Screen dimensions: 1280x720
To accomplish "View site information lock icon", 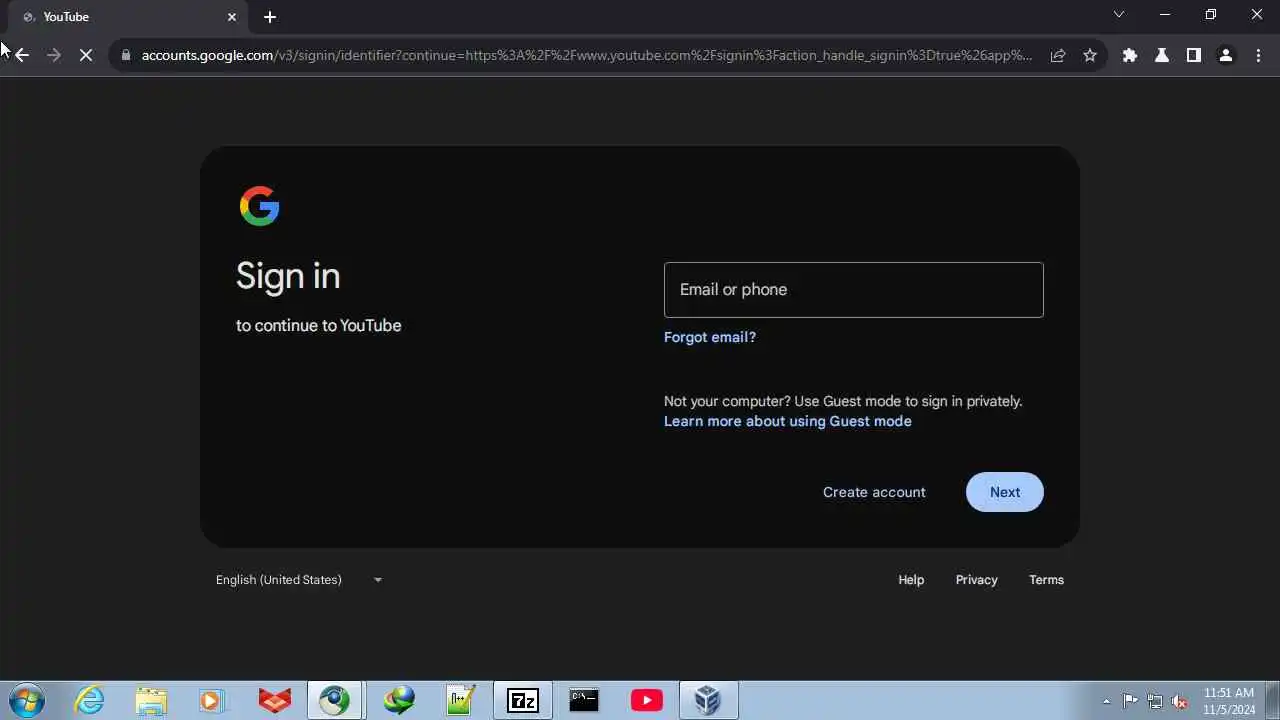I will pyautogui.click(x=126, y=56).
